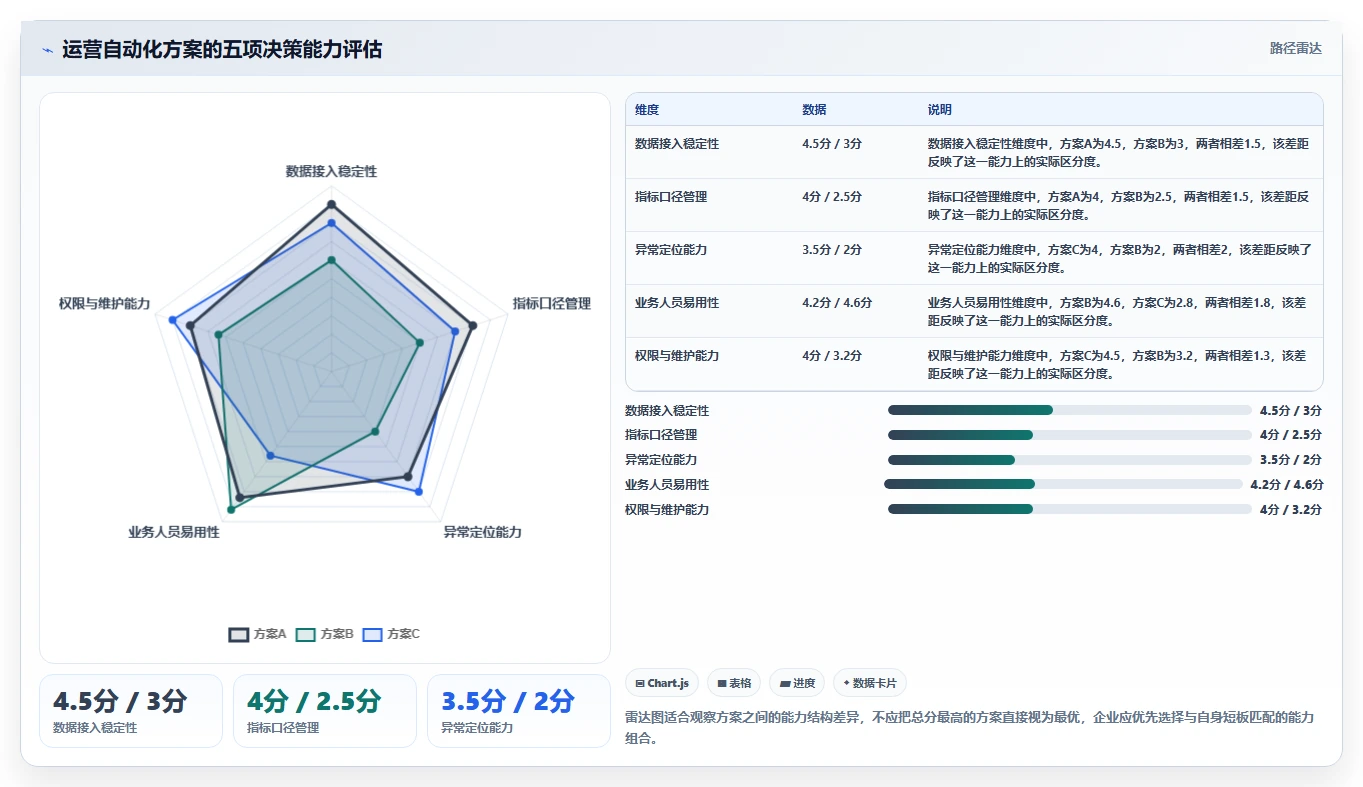Click the lightning icon beside the title

[x=47, y=50]
